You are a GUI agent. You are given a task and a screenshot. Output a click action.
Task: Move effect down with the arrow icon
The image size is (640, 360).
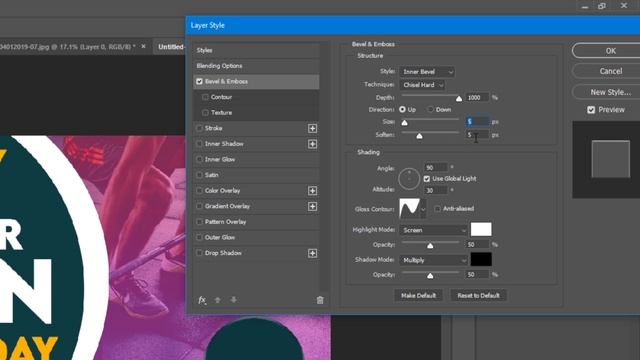coord(233,300)
